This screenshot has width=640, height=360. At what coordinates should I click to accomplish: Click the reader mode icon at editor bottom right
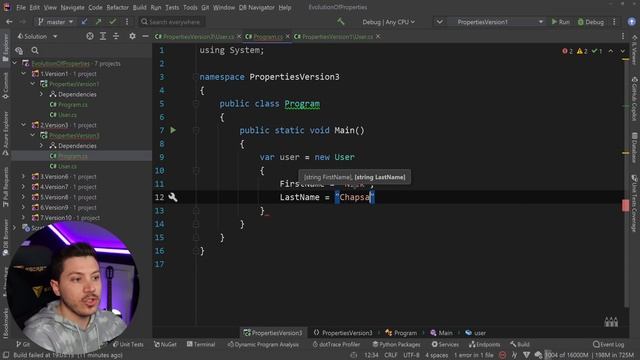(x=611, y=322)
